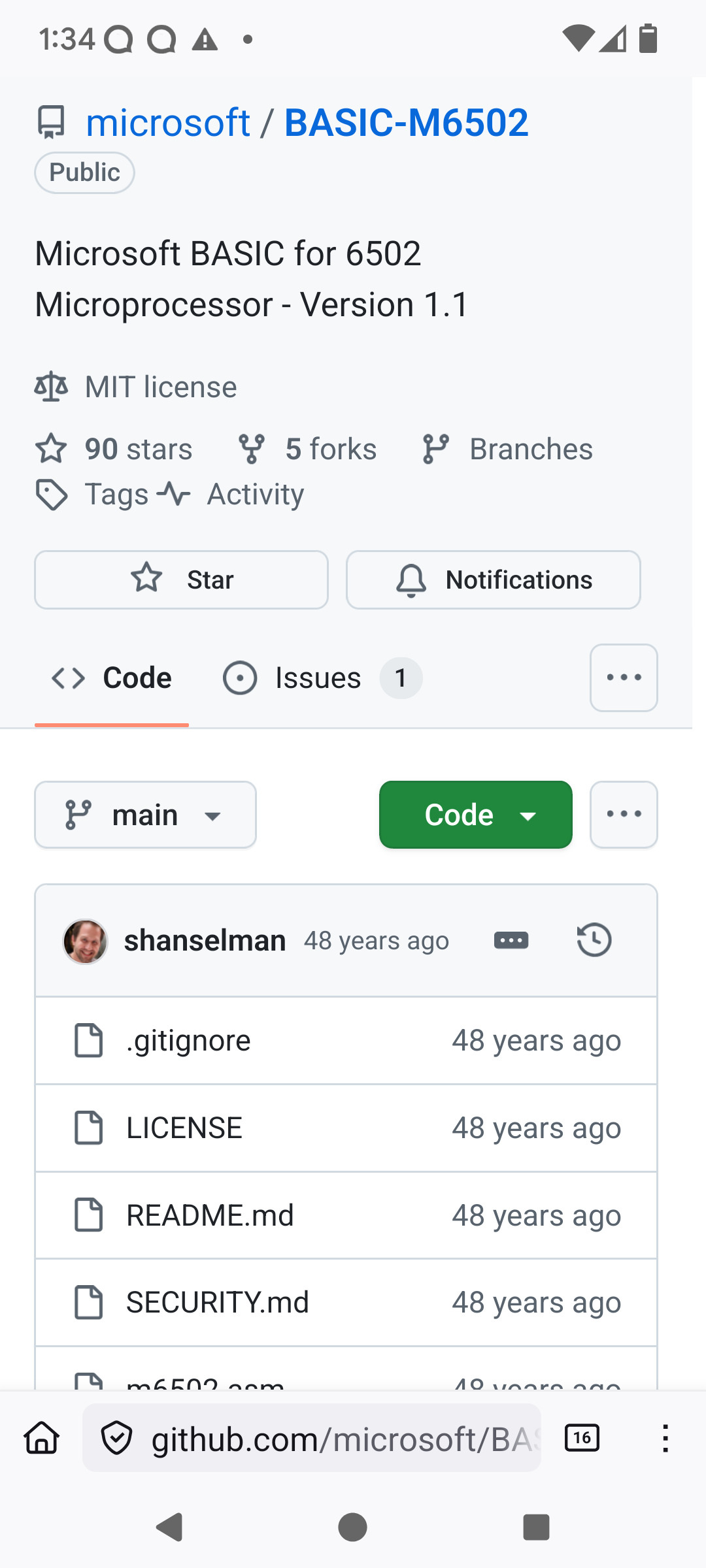Screen dimensions: 706x1568
Task: Expand the green Code dropdown
Action: [476, 815]
